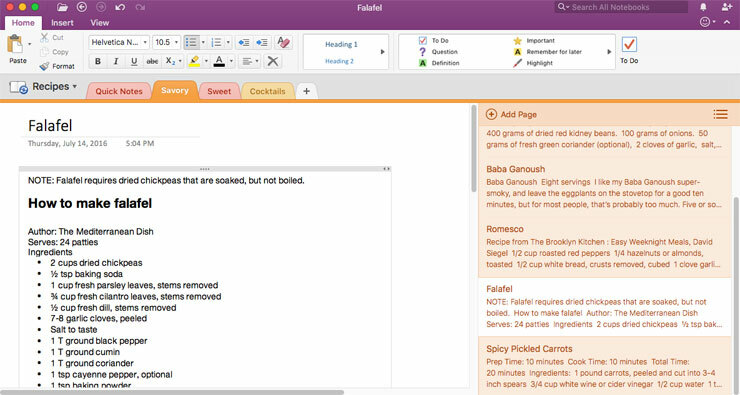
Task: Add a new section with plus
Action: pos(306,91)
